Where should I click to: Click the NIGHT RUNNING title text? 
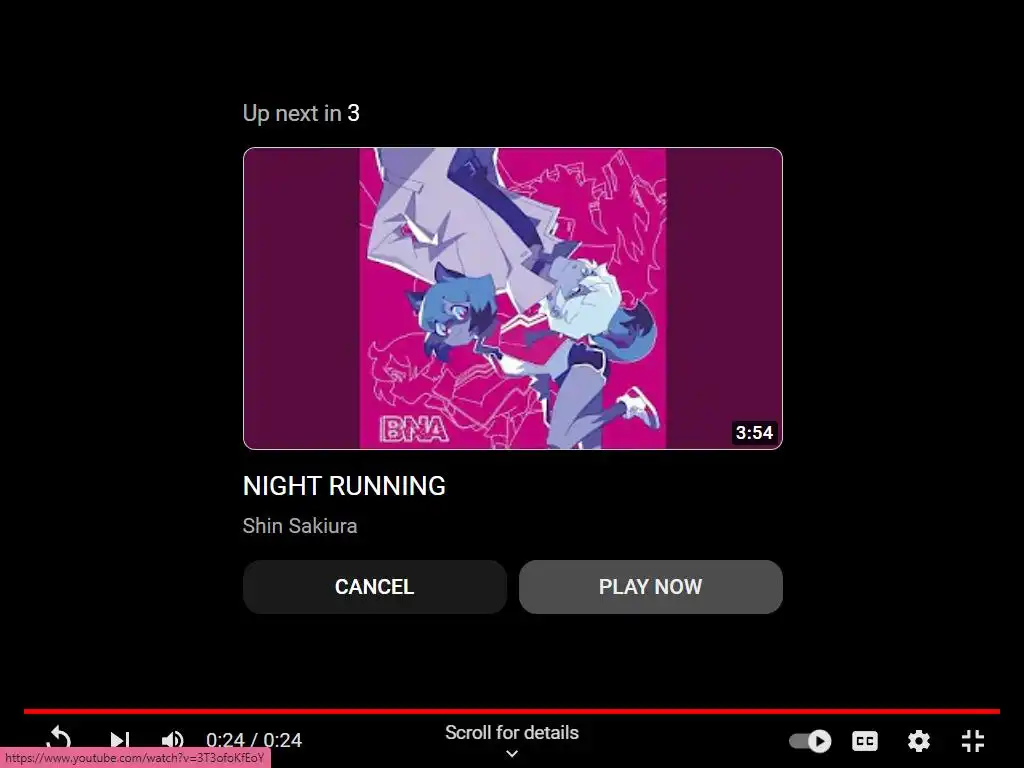coord(344,486)
